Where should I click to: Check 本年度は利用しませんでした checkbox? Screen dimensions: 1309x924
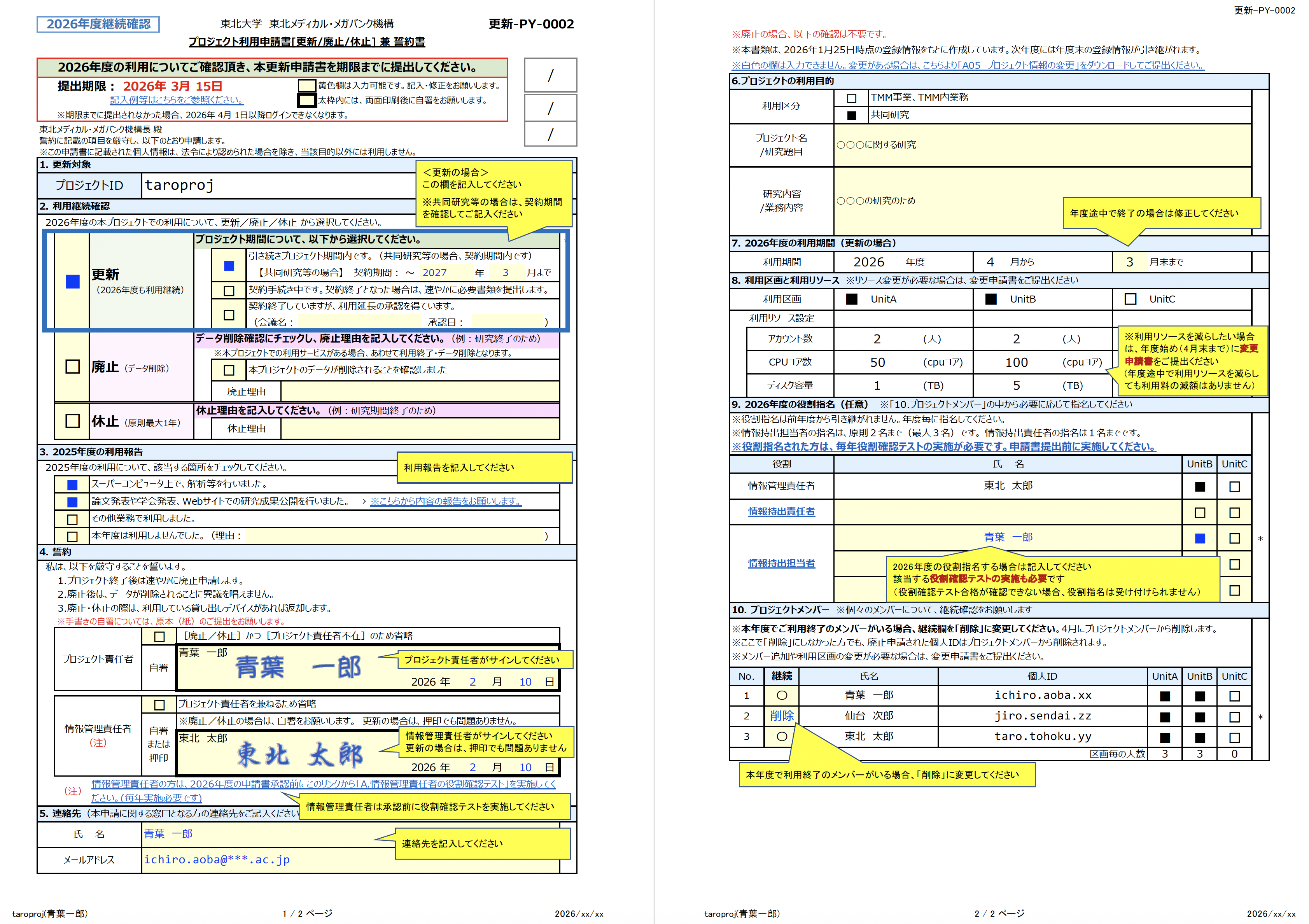72,536
